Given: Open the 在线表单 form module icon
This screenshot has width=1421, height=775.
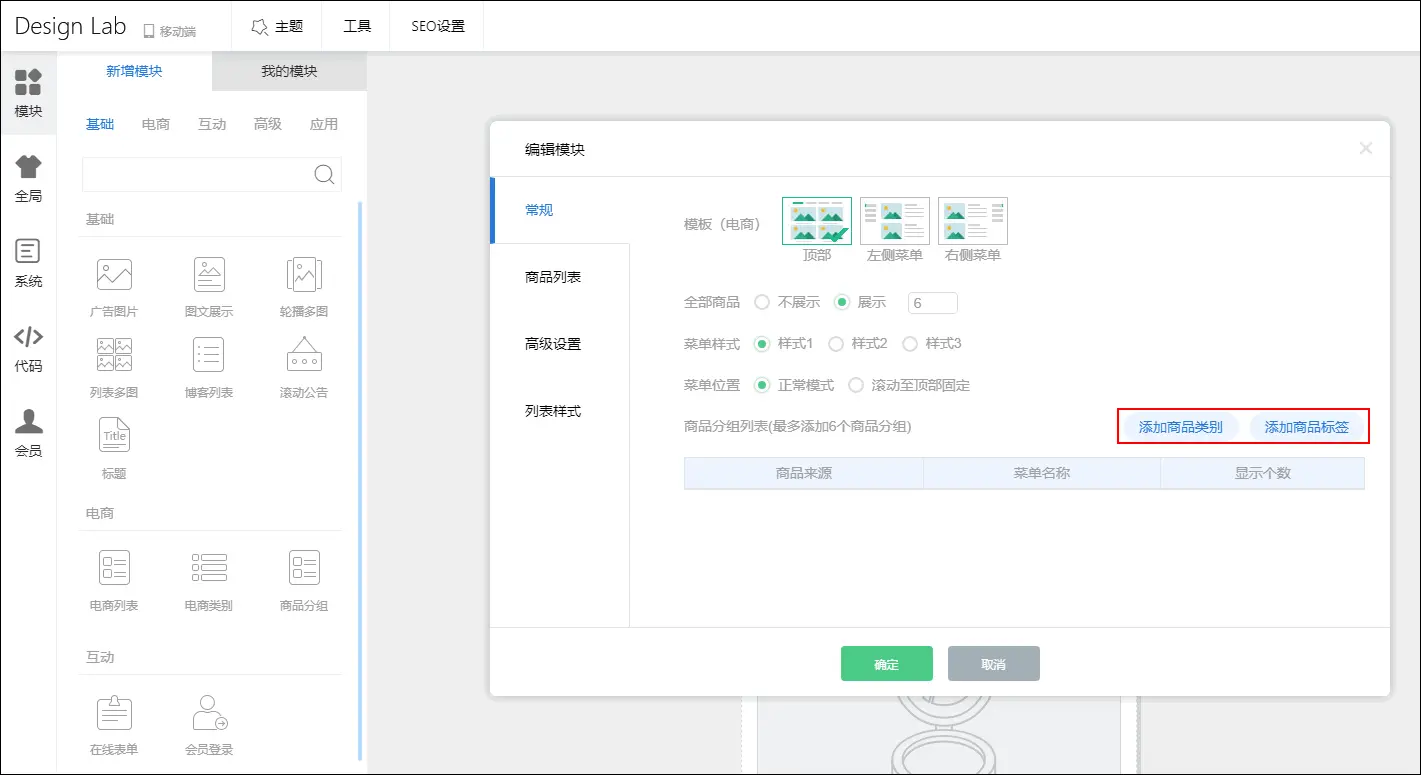Looking at the screenshot, I should [x=114, y=713].
